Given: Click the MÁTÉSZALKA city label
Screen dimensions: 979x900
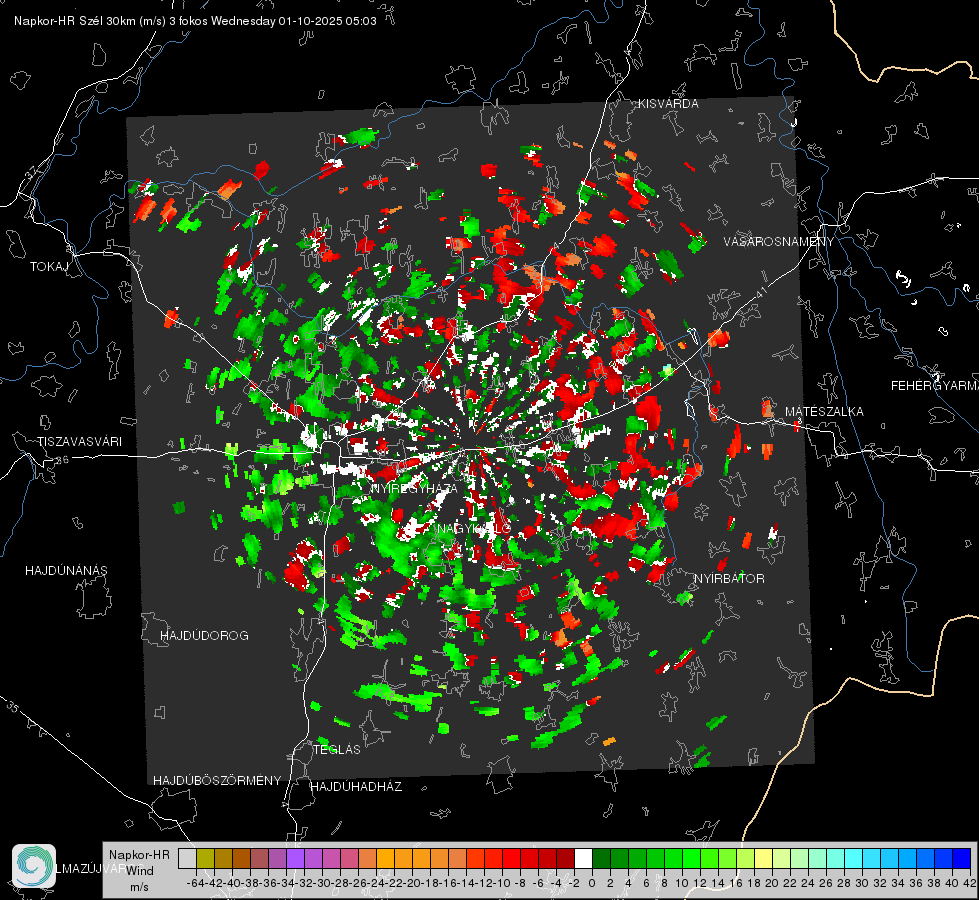Looking at the screenshot, I should (824, 412).
